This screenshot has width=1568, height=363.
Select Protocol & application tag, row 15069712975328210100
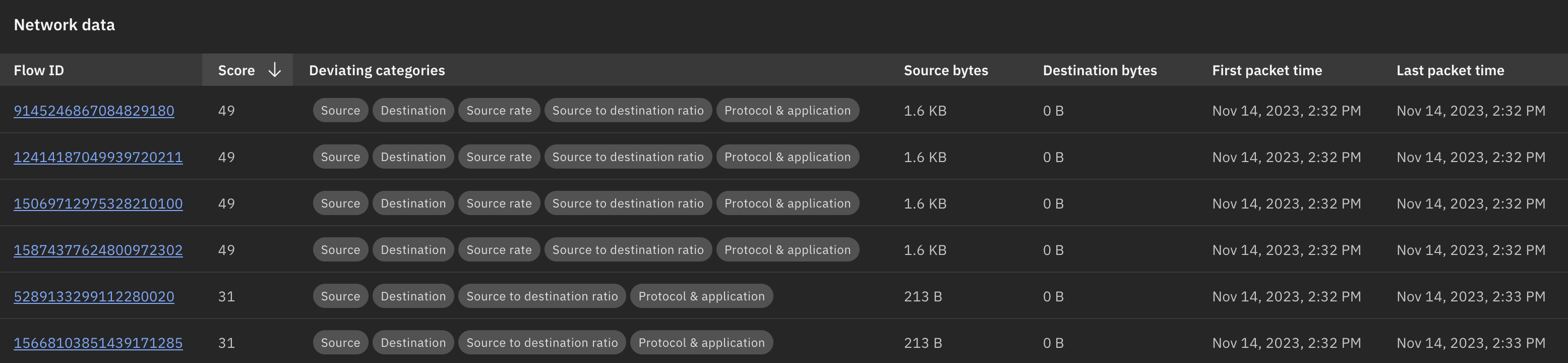(788, 203)
